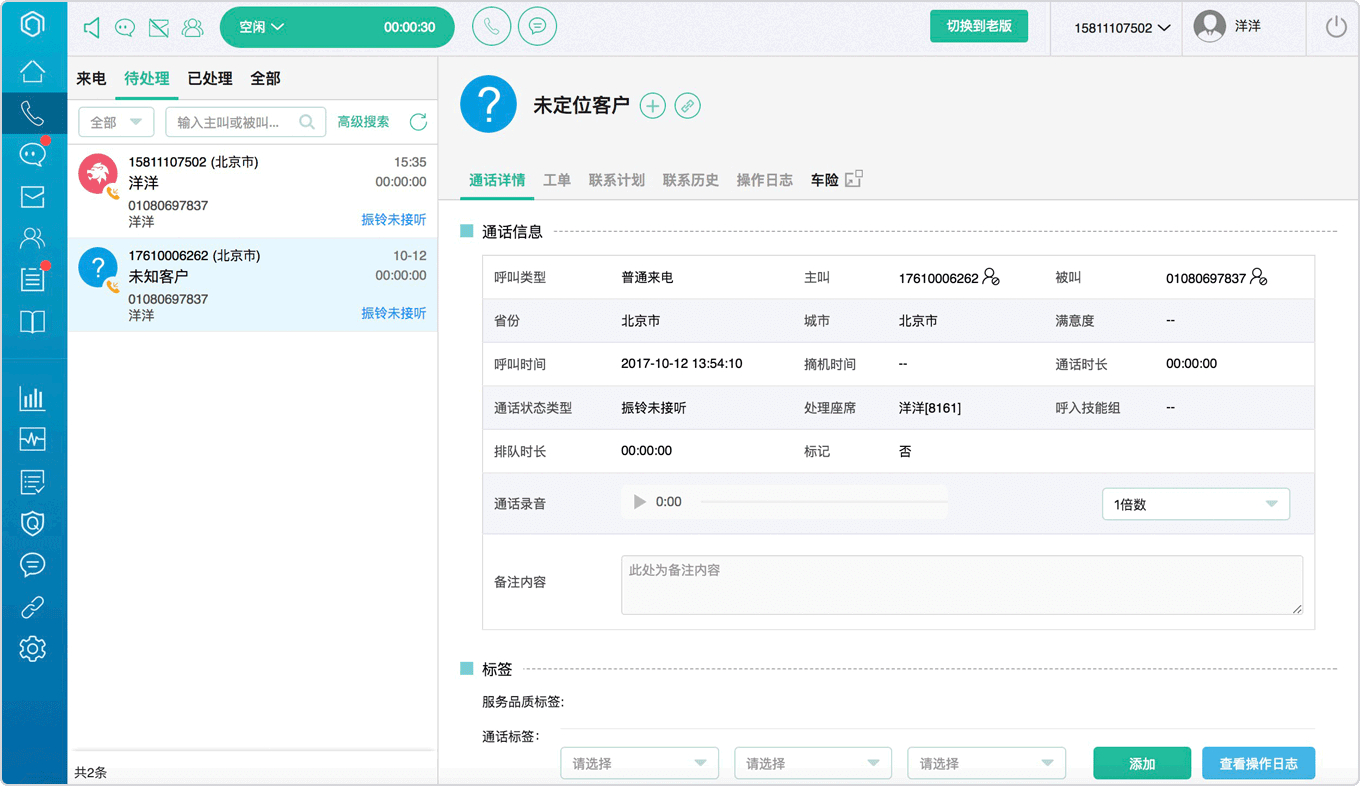This screenshot has height=786, width=1360.
Task: Click the 备注内容 notes text area
Action: click(x=962, y=585)
